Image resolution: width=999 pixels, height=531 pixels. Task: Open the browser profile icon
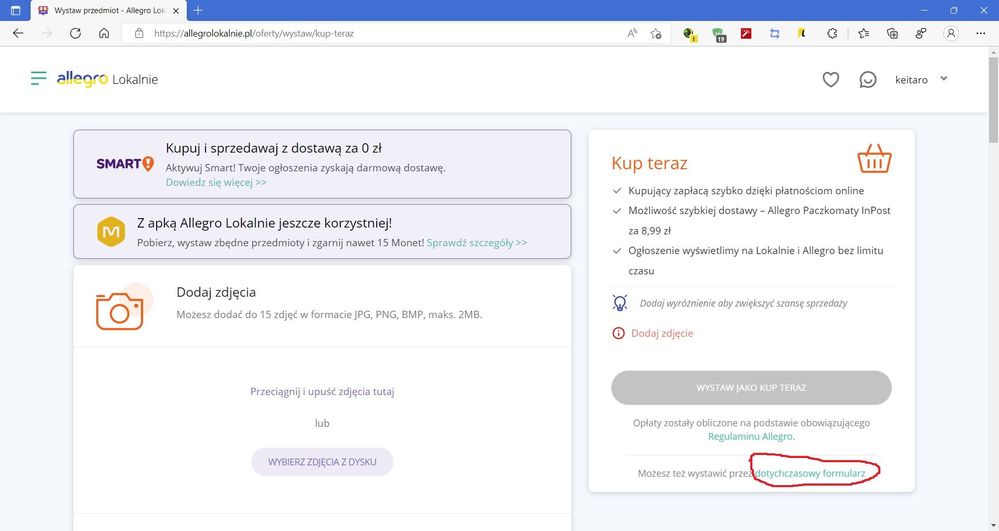coord(951,33)
